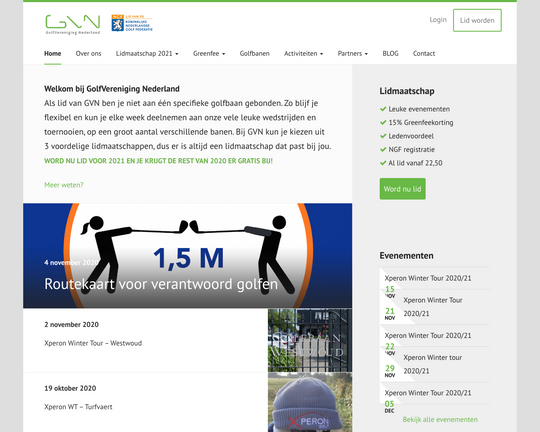
Task: Open Bekijk alle evenementen link
Action: pyautogui.click(x=440, y=420)
